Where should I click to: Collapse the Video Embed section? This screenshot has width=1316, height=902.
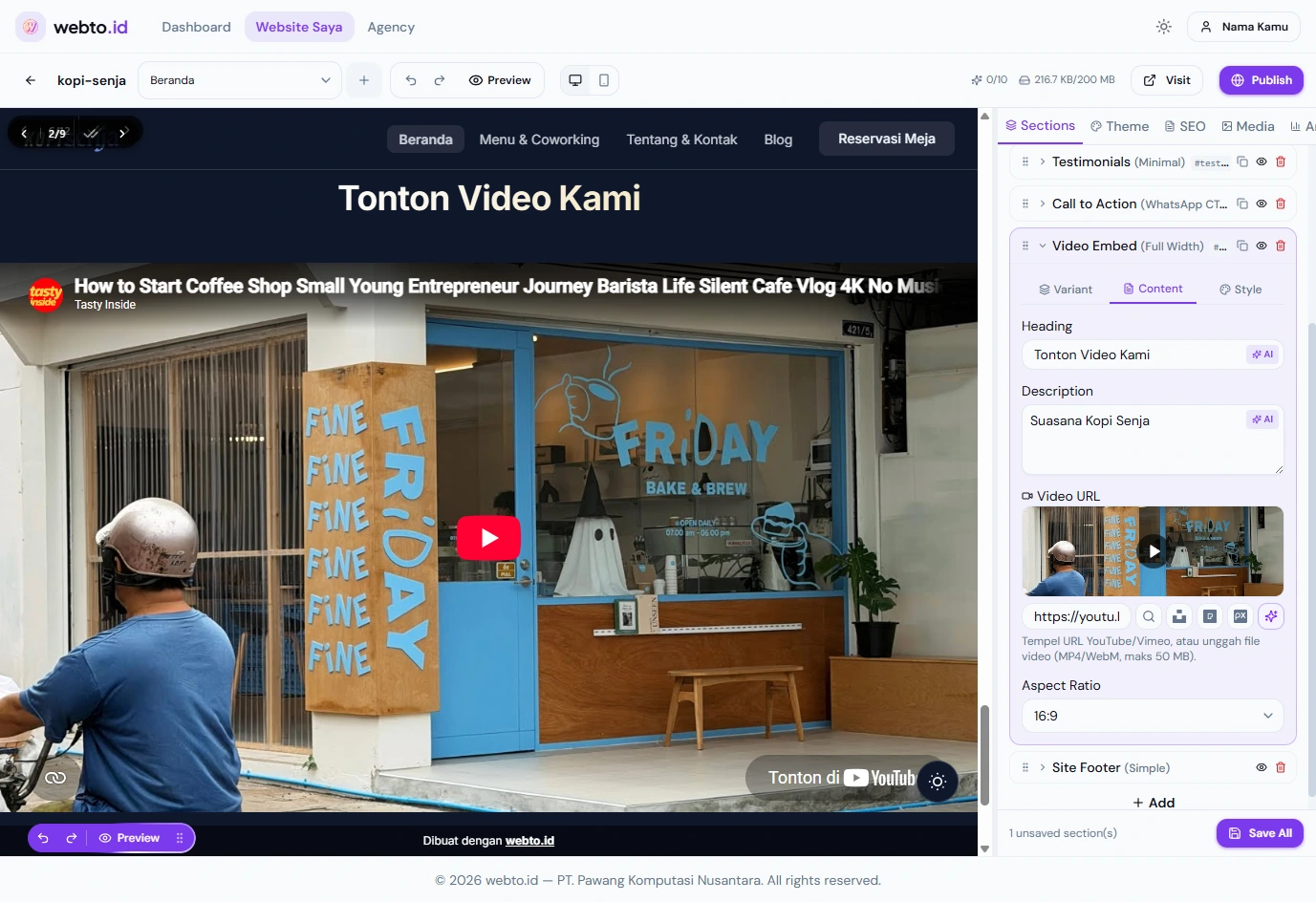pos(1043,246)
